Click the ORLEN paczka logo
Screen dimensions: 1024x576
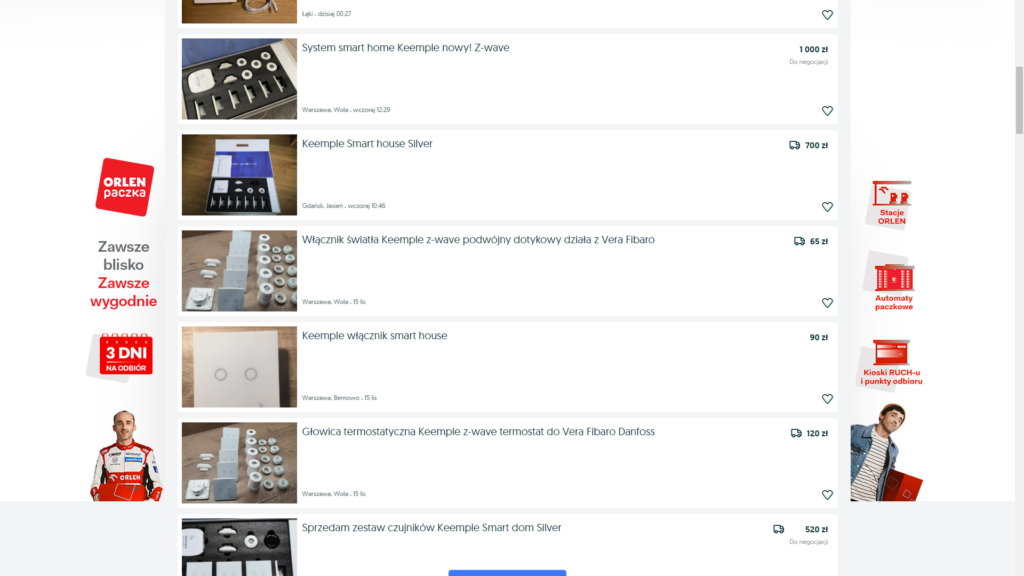(x=125, y=187)
